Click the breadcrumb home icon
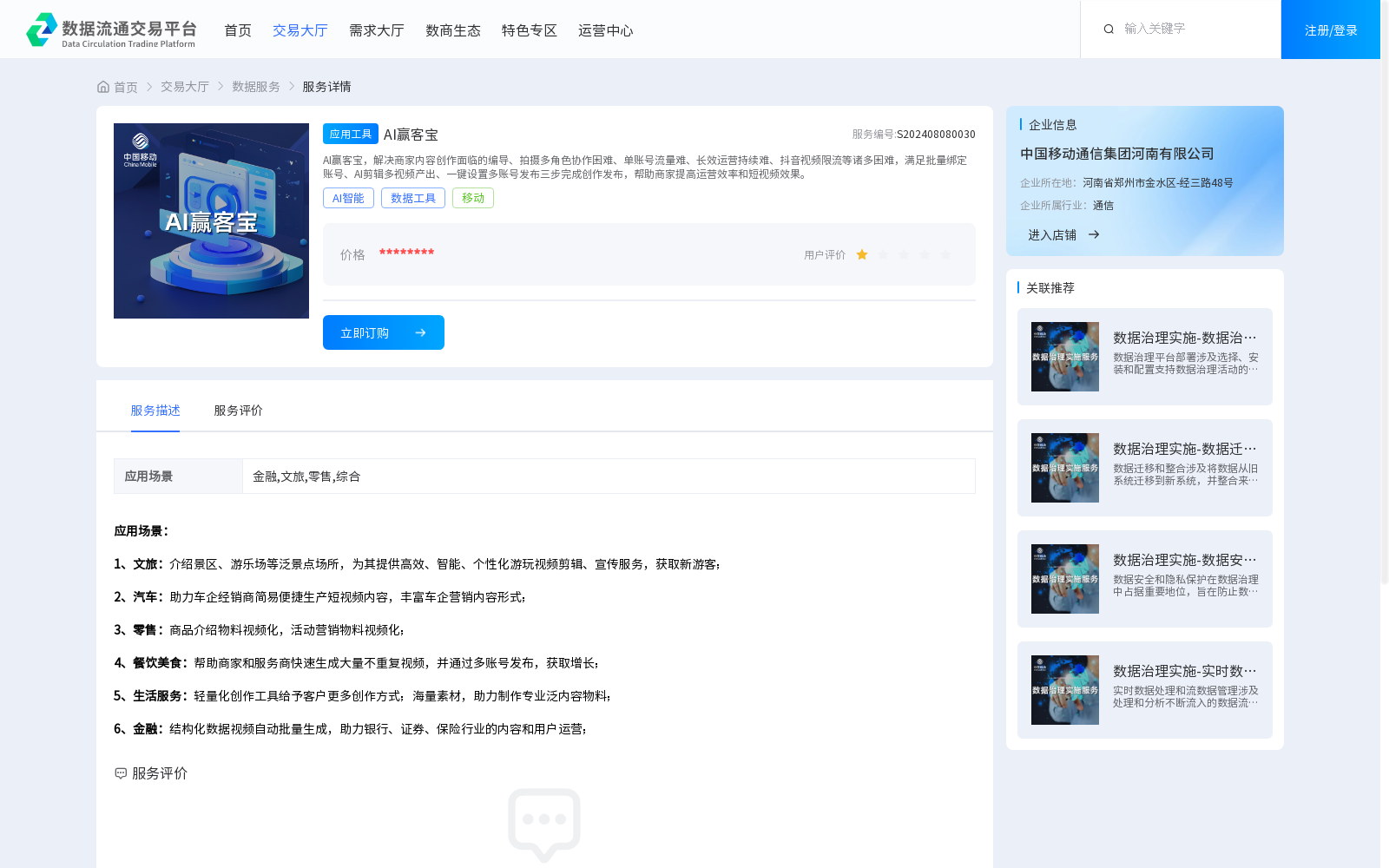The height and width of the screenshot is (868, 1389). click(103, 87)
